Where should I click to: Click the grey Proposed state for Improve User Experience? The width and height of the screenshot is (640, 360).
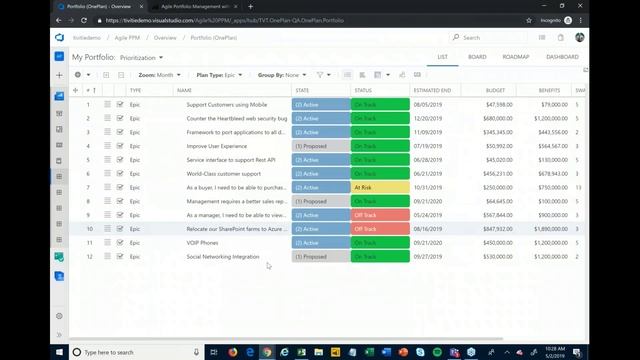click(321, 146)
